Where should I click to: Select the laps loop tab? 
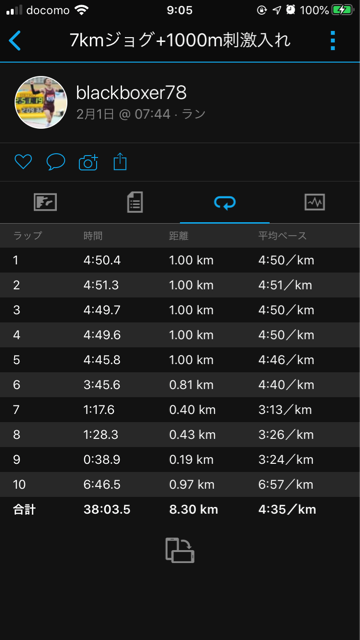tap(225, 202)
